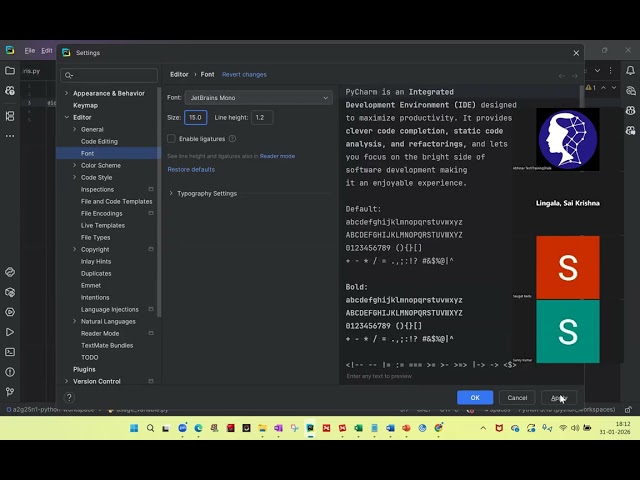Collapse the Editor section chevron
Viewport: 640px width, 480px height.
tap(67, 118)
